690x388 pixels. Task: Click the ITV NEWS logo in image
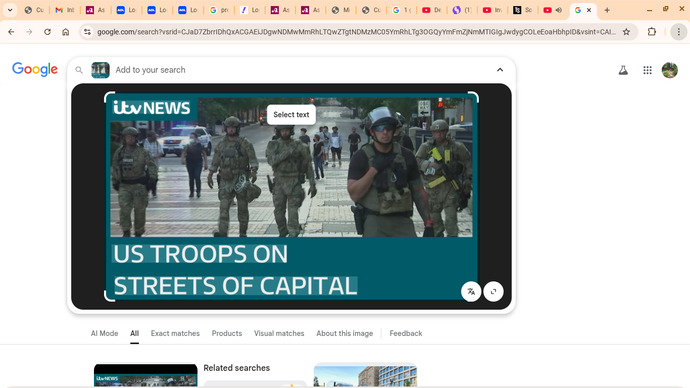(152, 108)
